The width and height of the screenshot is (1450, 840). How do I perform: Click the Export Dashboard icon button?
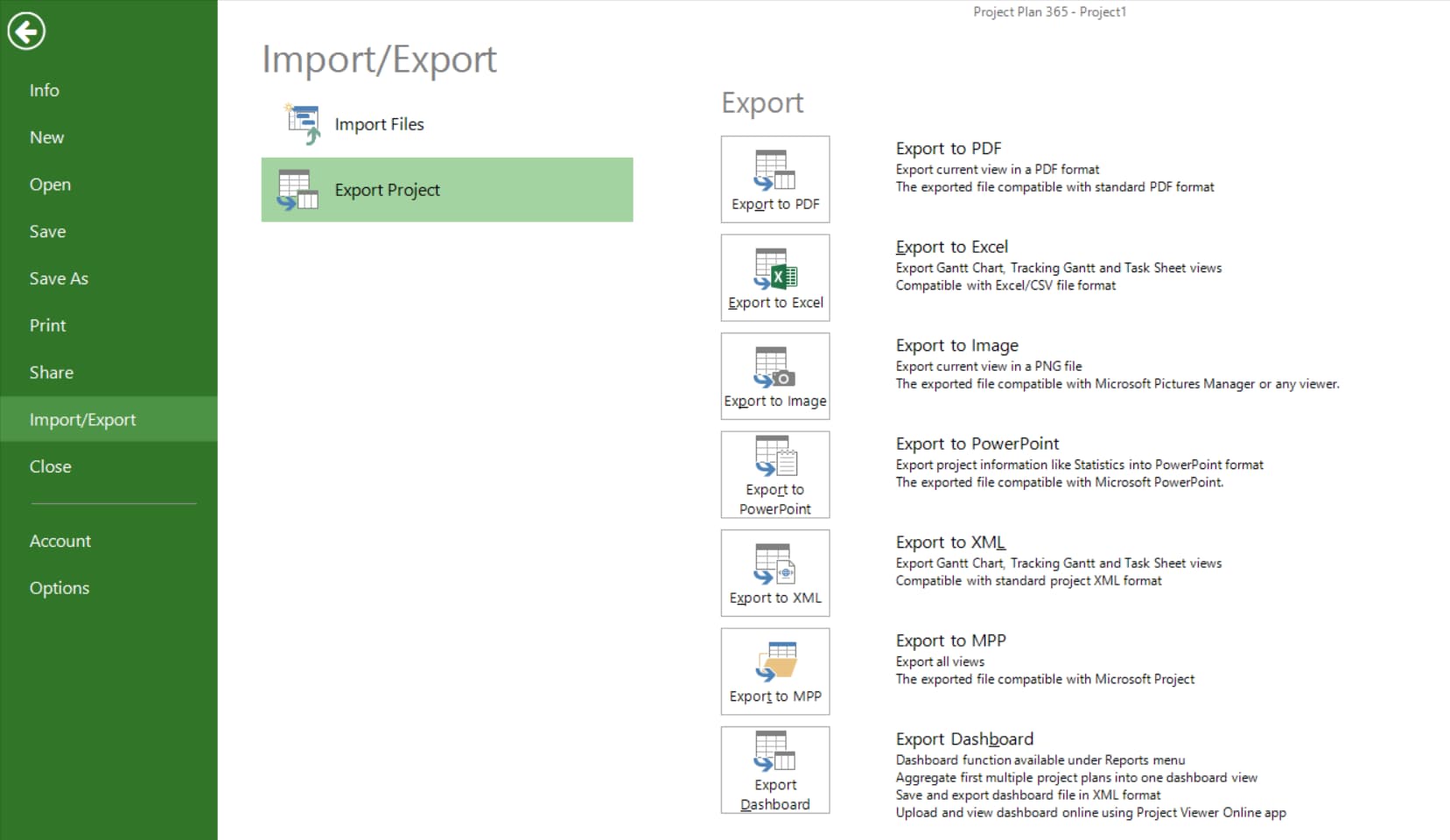pyautogui.click(x=775, y=770)
